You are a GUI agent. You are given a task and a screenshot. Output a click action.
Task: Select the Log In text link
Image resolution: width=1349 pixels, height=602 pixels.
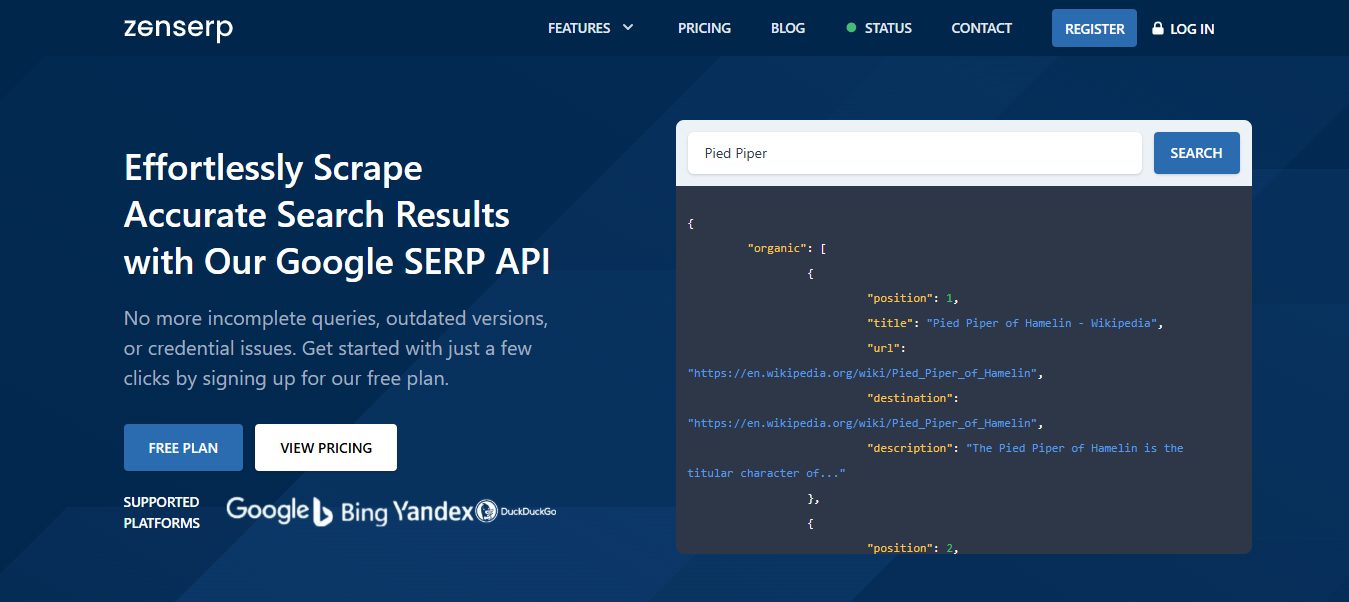click(1192, 29)
